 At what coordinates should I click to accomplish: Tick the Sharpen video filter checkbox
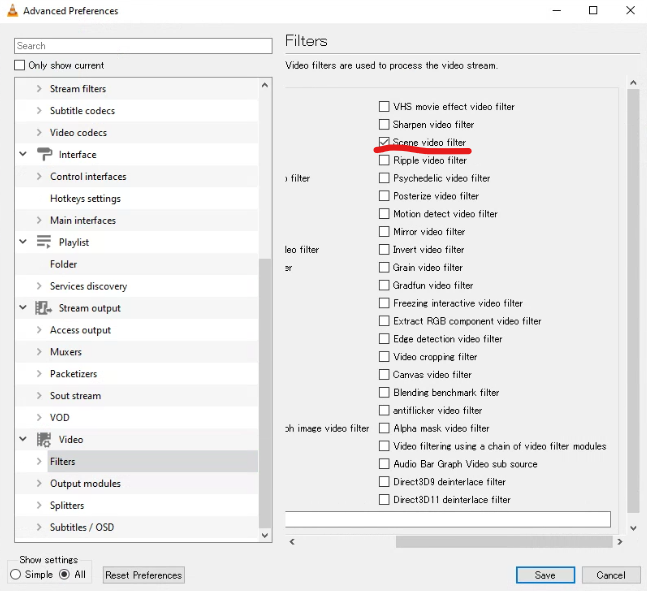(384, 124)
